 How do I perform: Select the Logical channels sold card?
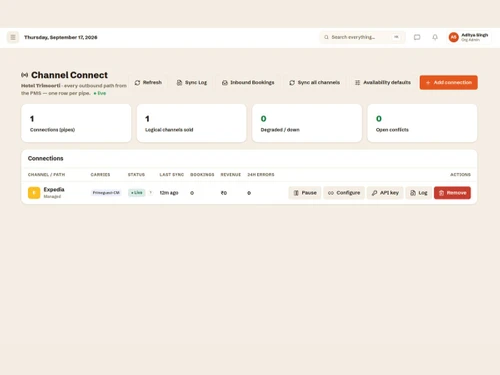[191, 123]
